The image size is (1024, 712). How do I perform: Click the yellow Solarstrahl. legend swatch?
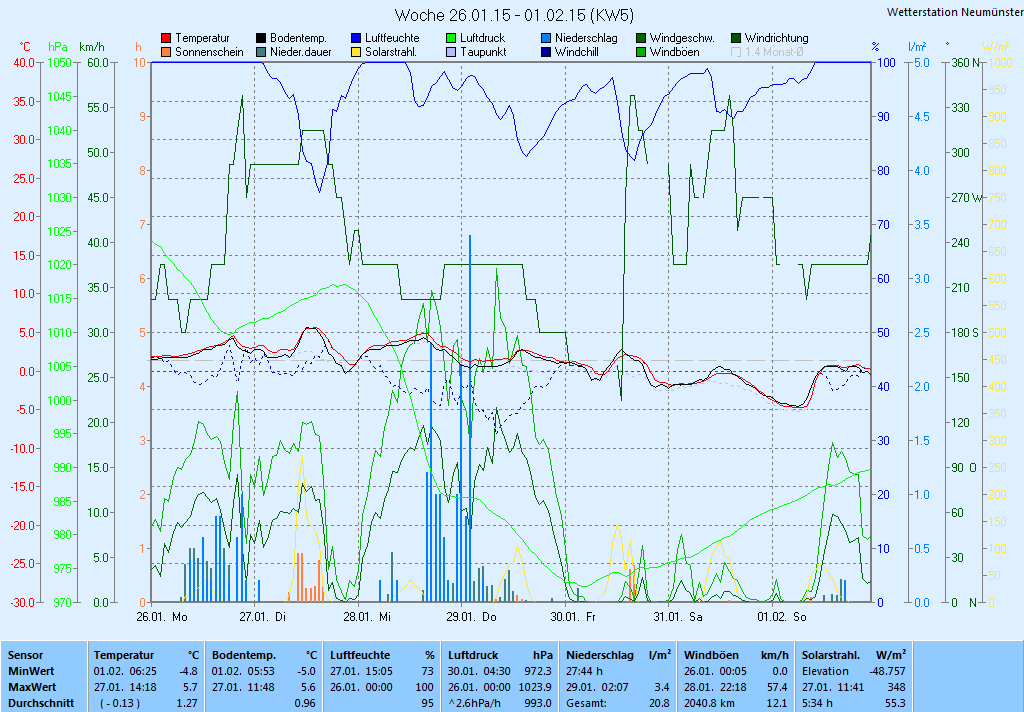pyautogui.click(x=356, y=52)
